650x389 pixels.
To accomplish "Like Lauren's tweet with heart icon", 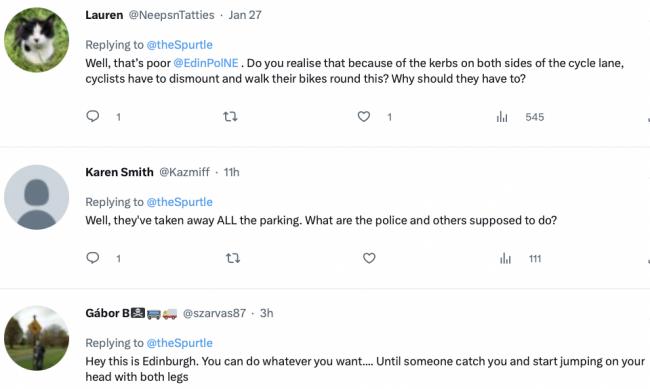I will click(364, 117).
